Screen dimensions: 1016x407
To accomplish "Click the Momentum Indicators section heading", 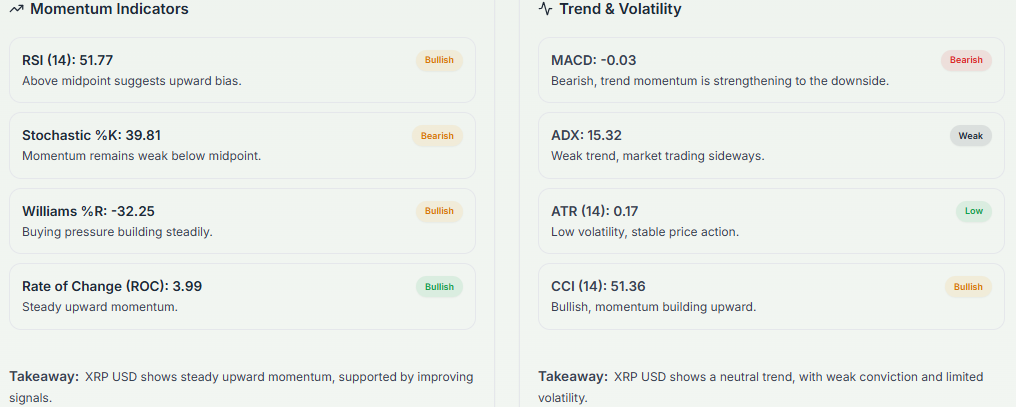I will coord(109,9).
